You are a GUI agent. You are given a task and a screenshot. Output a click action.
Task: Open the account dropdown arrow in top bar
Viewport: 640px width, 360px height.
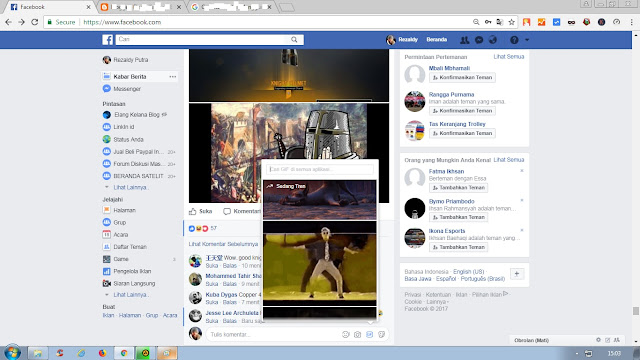(x=527, y=40)
